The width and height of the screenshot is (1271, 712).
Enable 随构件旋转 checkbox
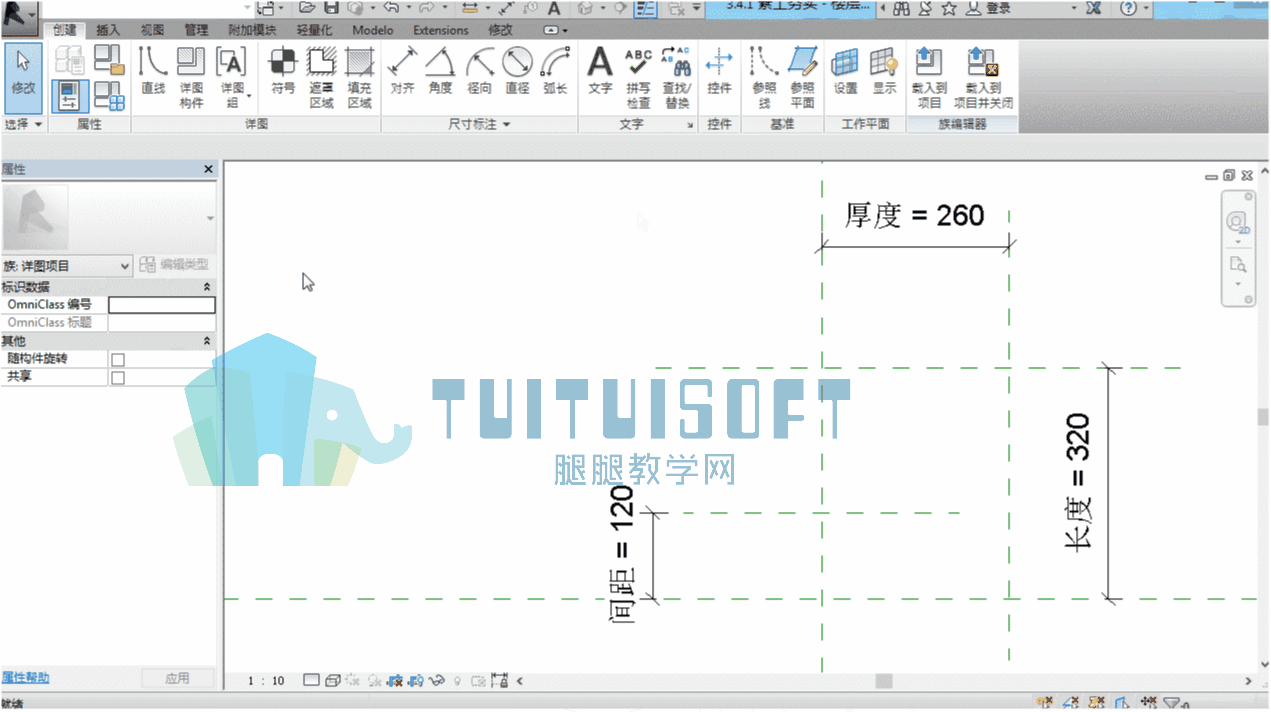click(118, 359)
